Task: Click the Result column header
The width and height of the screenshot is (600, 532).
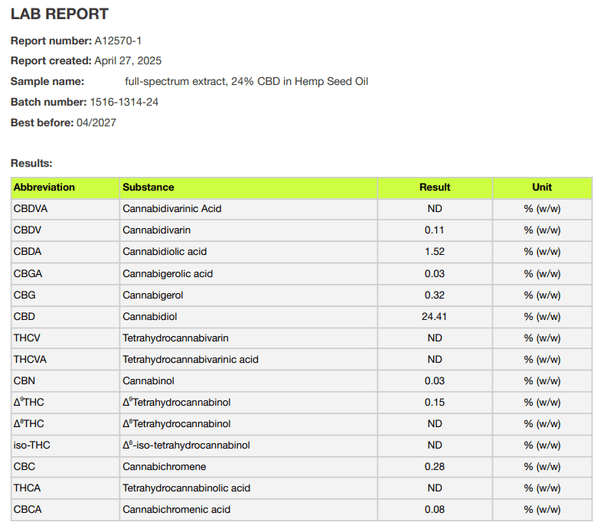Action: point(434,187)
